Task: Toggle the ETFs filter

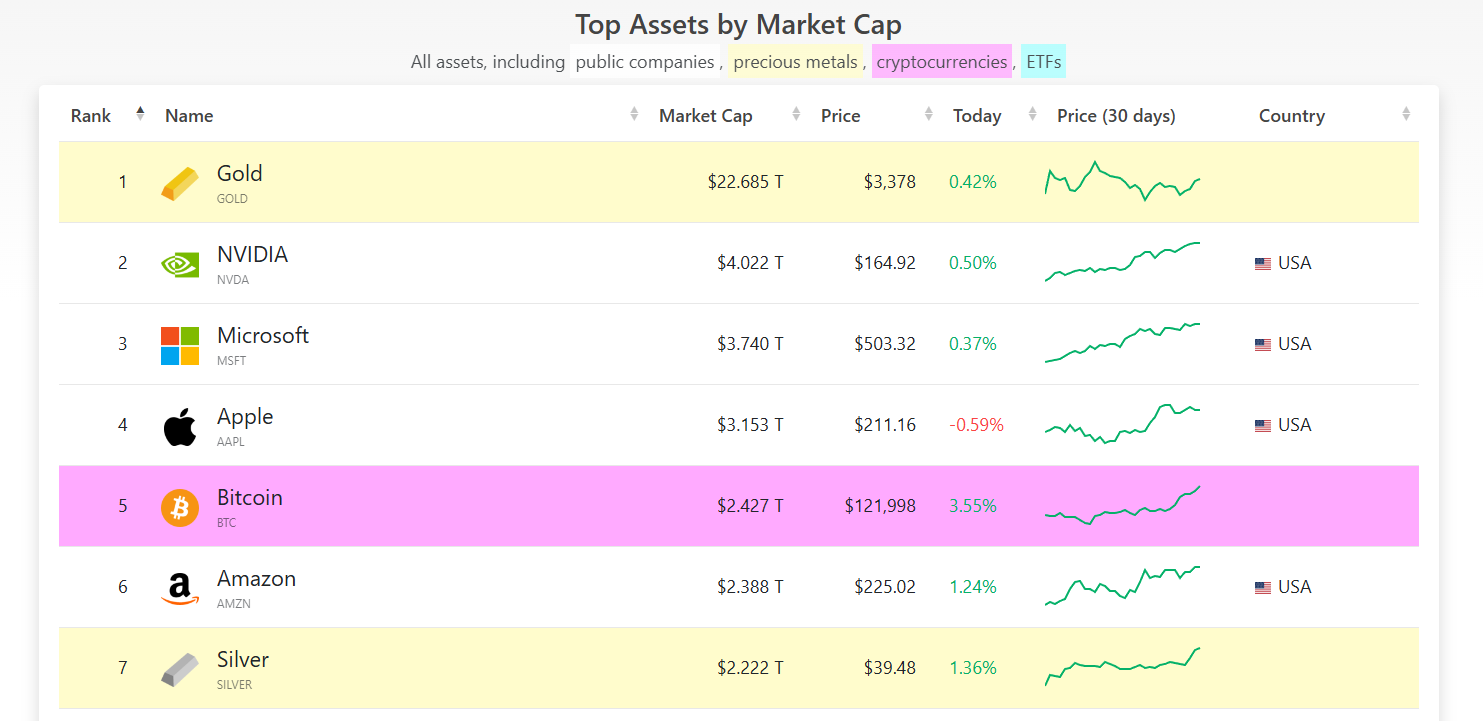Action: pos(1043,62)
